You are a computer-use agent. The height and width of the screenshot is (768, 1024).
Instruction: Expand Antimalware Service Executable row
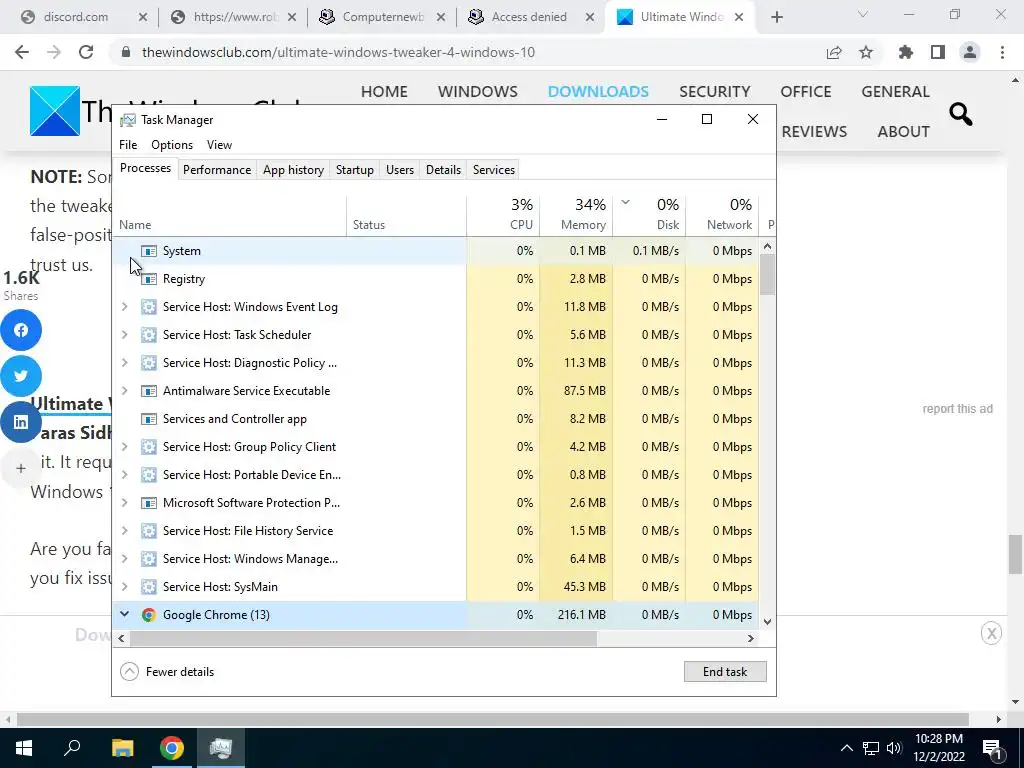pyautogui.click(x=125, y=391)
